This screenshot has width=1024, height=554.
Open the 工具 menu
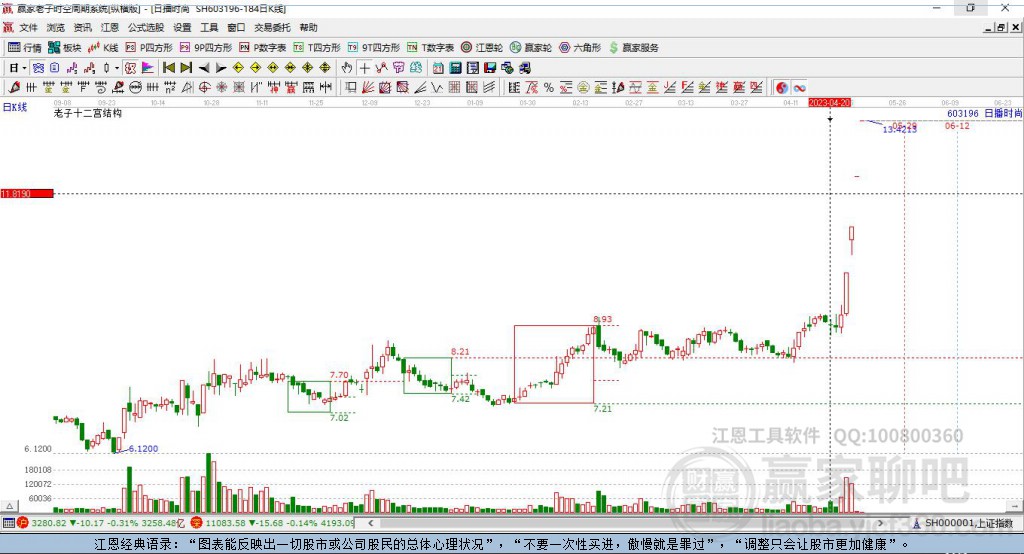(209, 27)
